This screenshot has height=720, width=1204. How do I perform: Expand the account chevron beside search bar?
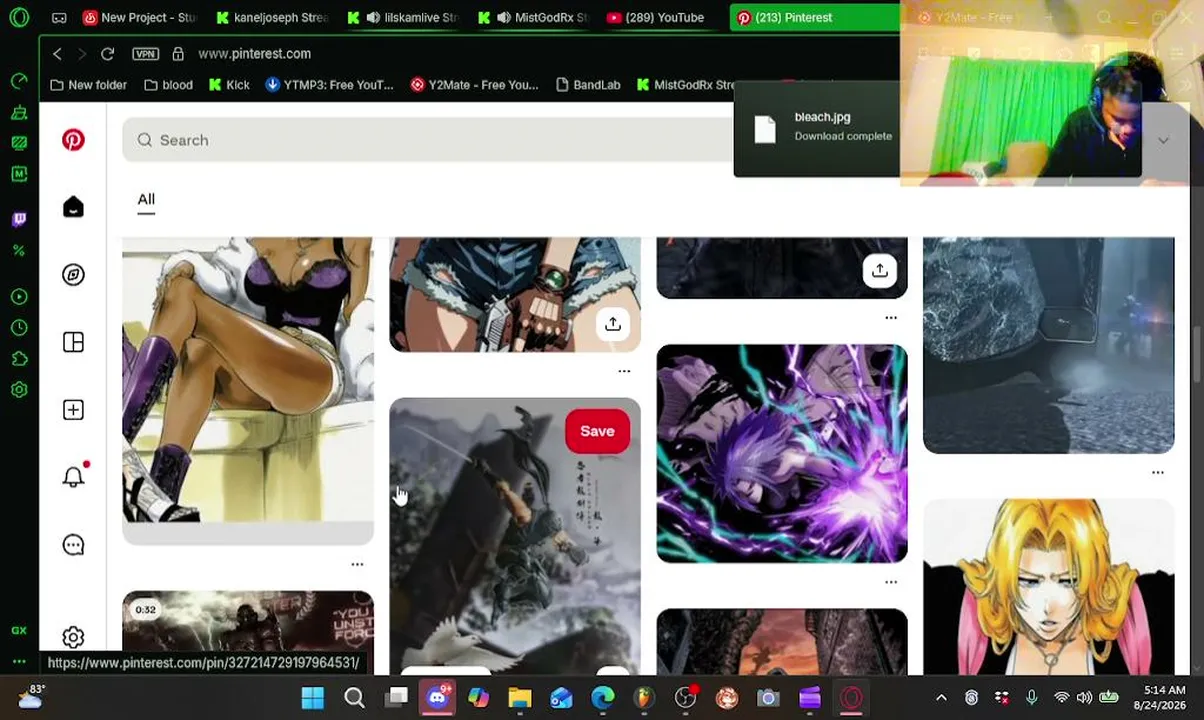[1163, 140]
